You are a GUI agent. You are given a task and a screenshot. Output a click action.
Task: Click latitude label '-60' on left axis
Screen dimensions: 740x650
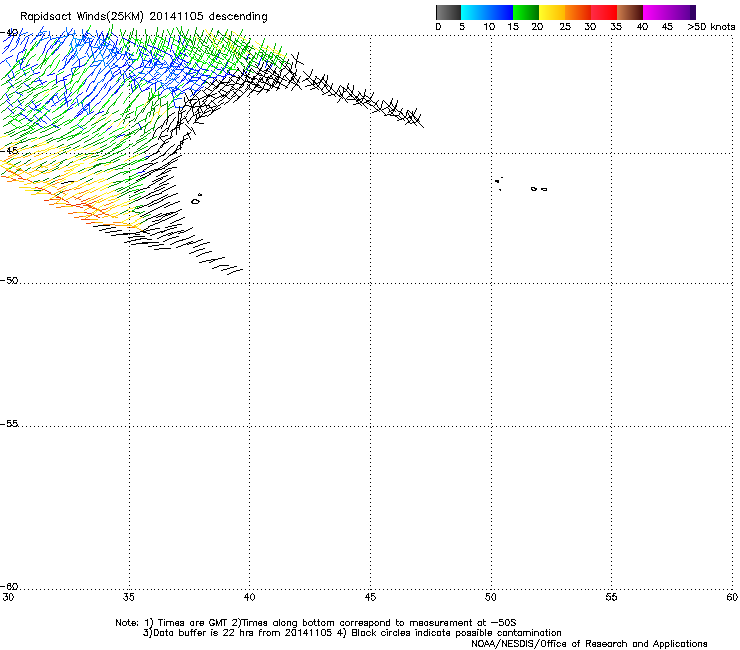tap(9, 587)
